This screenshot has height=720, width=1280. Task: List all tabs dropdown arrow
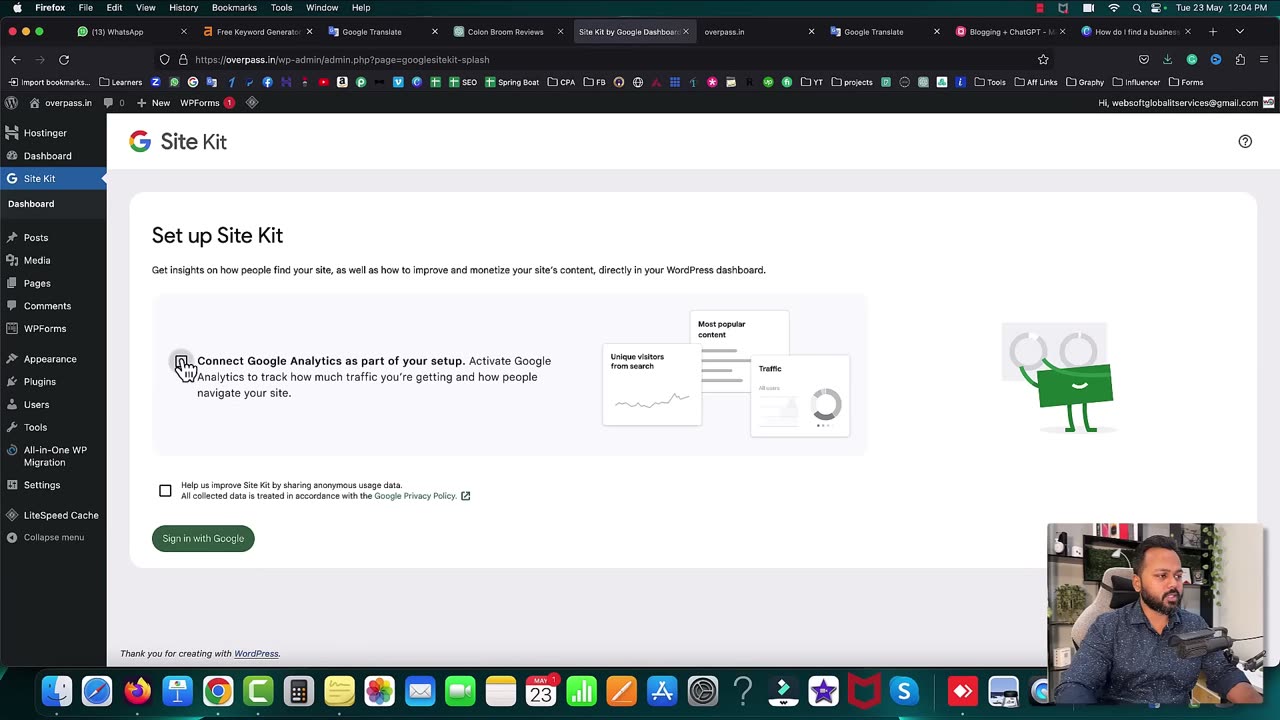point(1240,32)
